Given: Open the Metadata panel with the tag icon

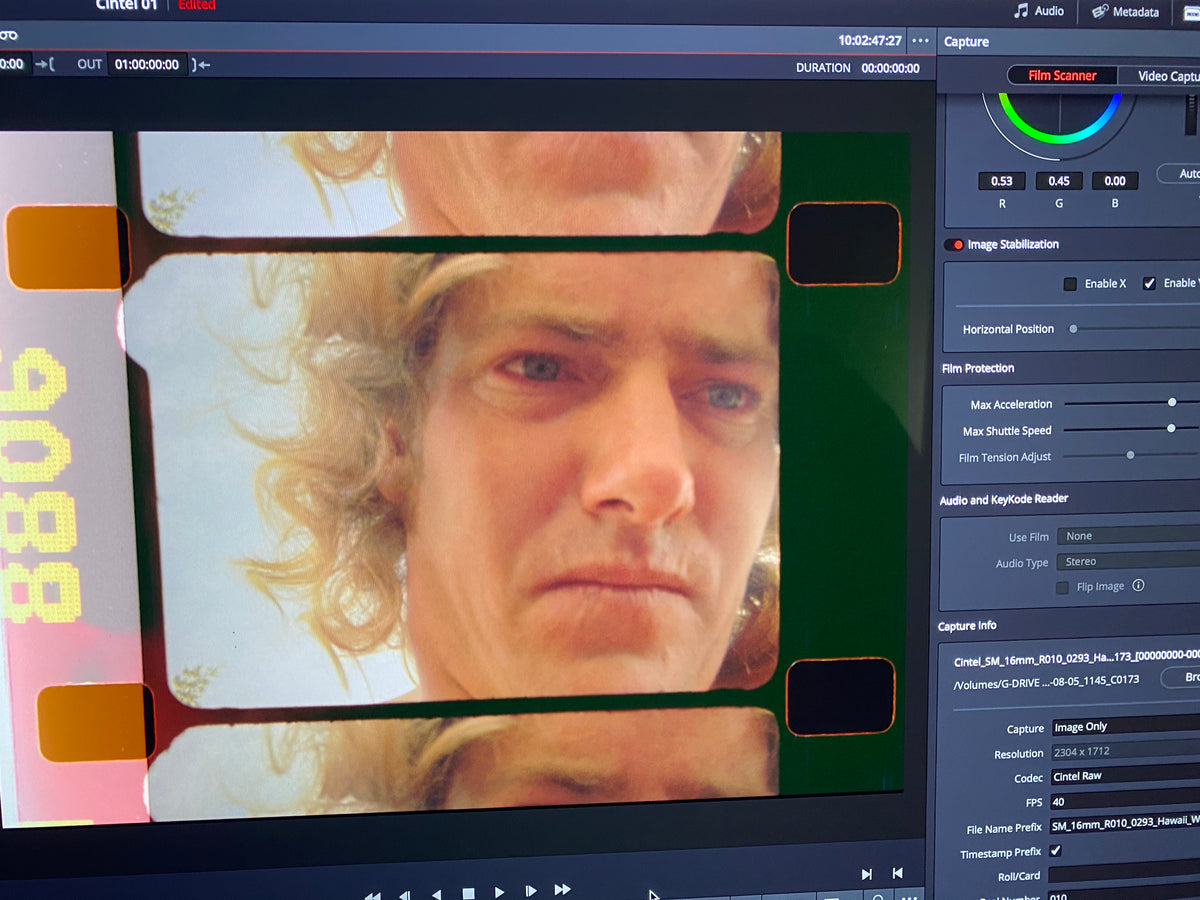Looking at the screenshot, I should click(x=1125, y=12).
